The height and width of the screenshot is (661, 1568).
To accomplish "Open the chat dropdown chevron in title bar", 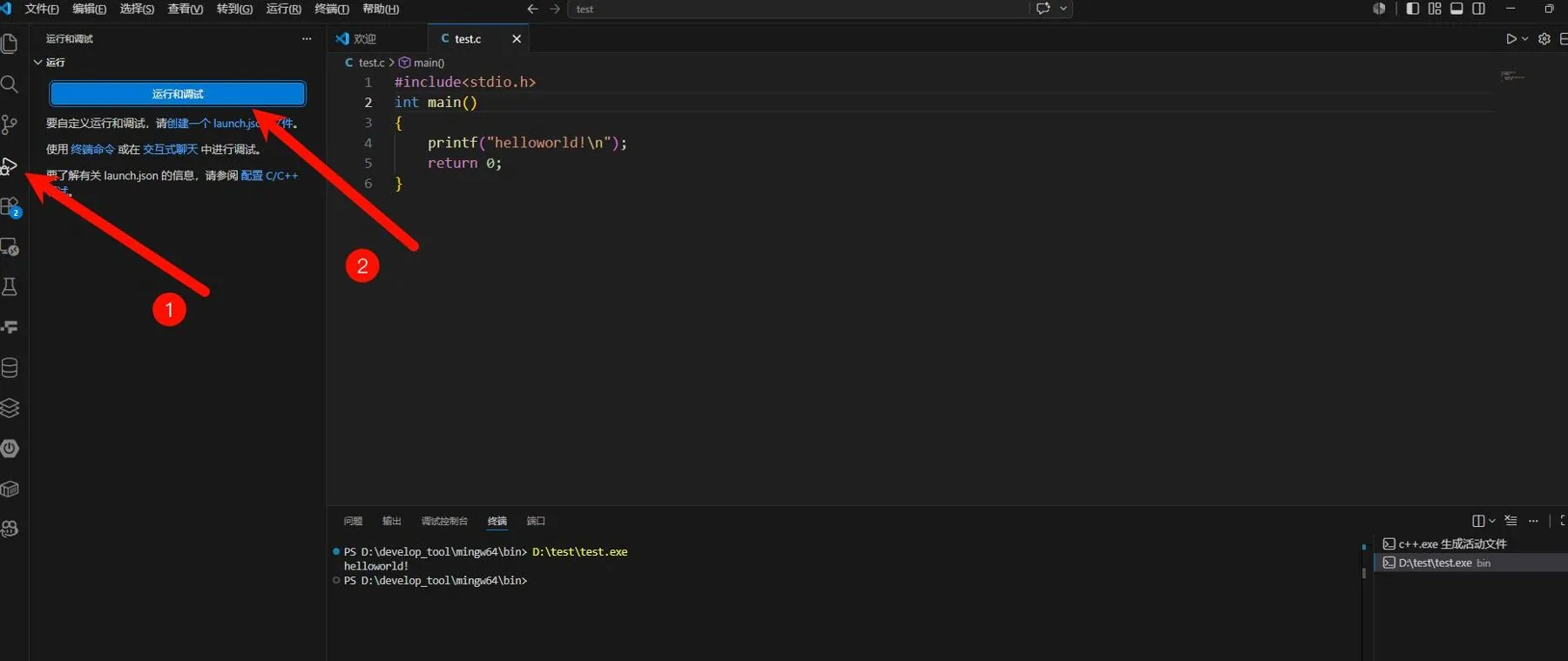I will click(1064, 9).
